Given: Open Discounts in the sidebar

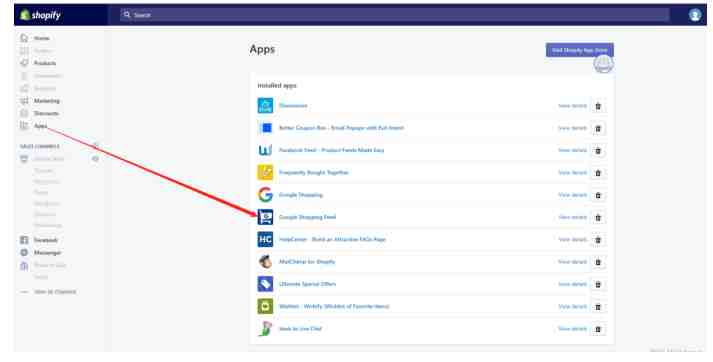Looking at the screenshot, I should tap(46, 113).
